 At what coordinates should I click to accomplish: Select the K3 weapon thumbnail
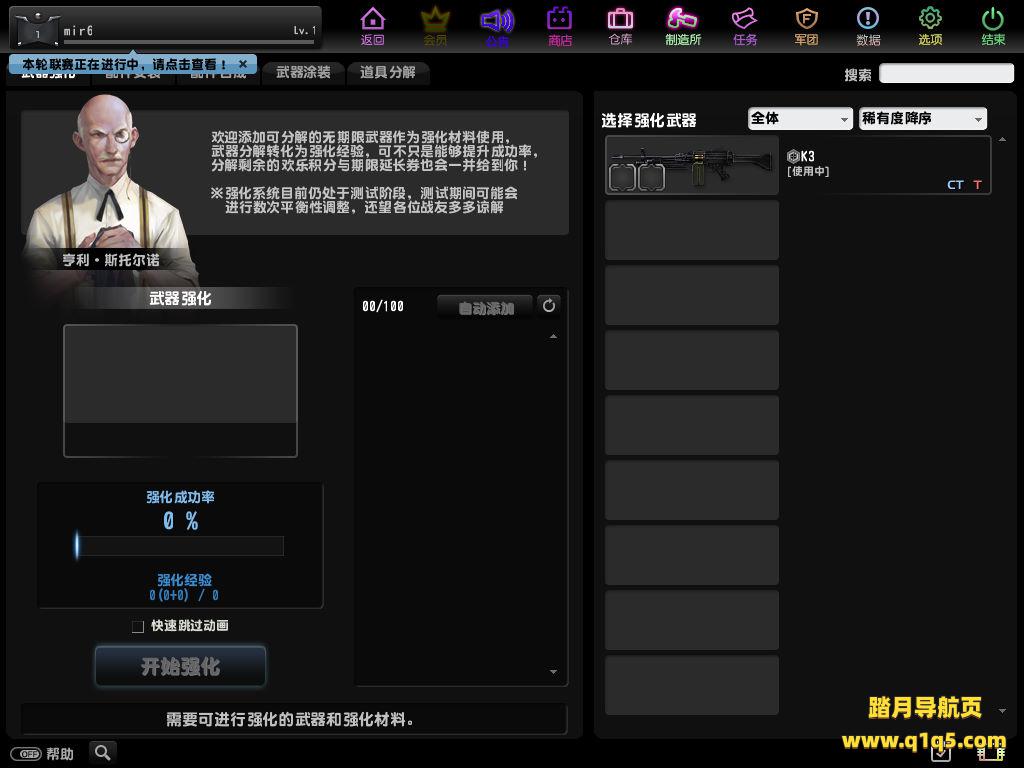click(692, 166)
